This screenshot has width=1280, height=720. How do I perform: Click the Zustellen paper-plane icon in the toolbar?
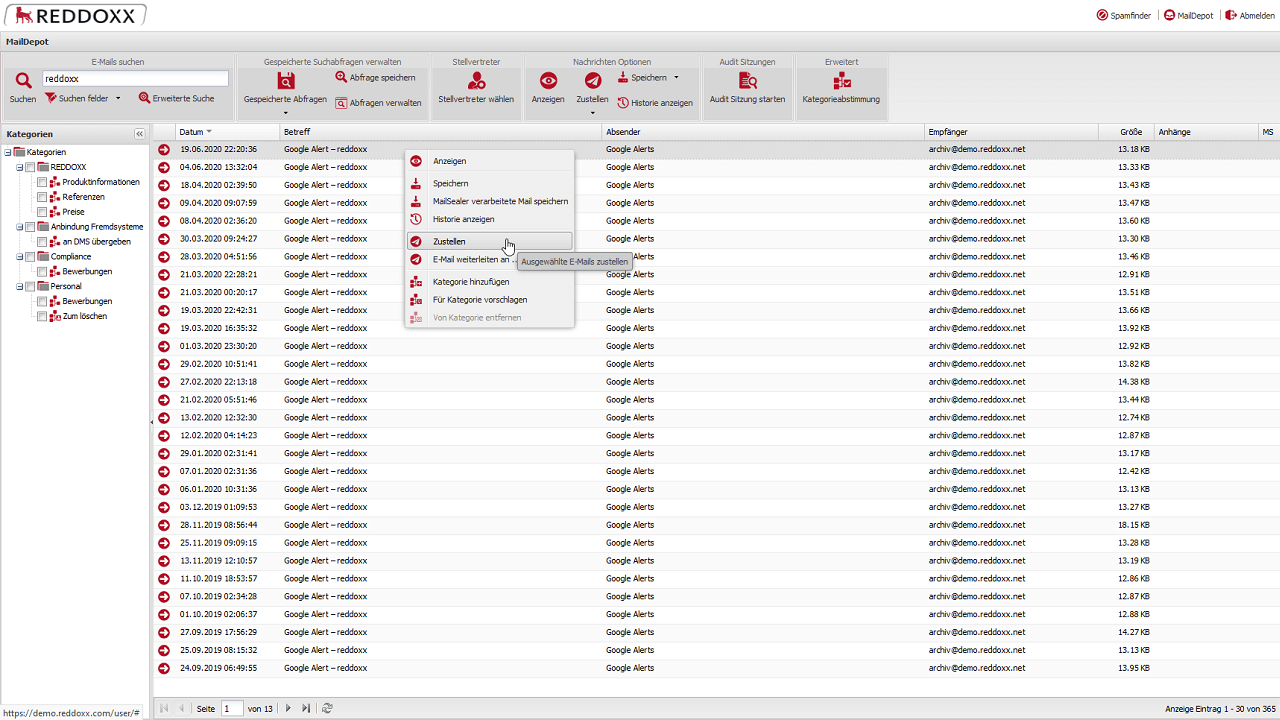[592, 81]
